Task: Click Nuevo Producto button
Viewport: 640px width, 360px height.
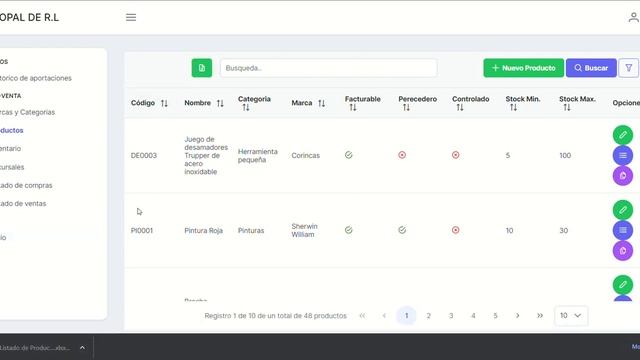Action: tap(524, 68)
